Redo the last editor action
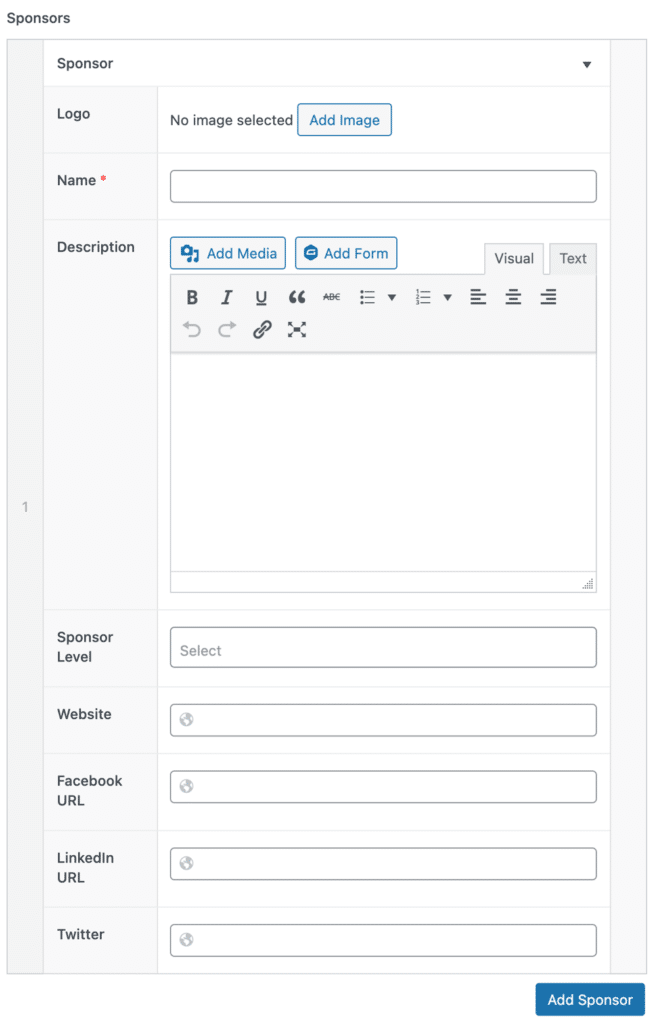Image resolution: width=657 pixels, height=1024 pixels. point(227,330)
